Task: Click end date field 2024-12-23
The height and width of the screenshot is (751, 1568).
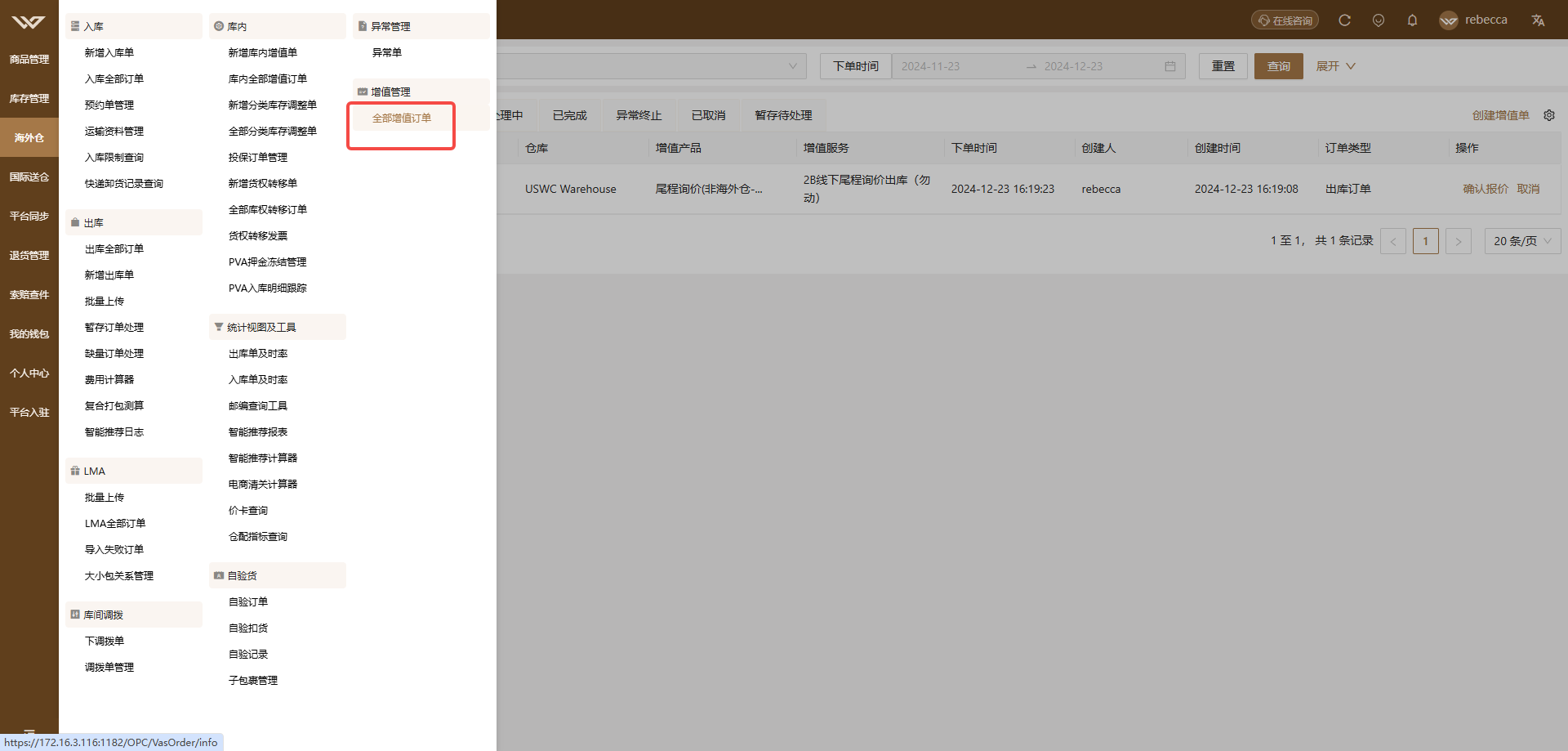Action: pyautogui.click(x=1098, y=66)
